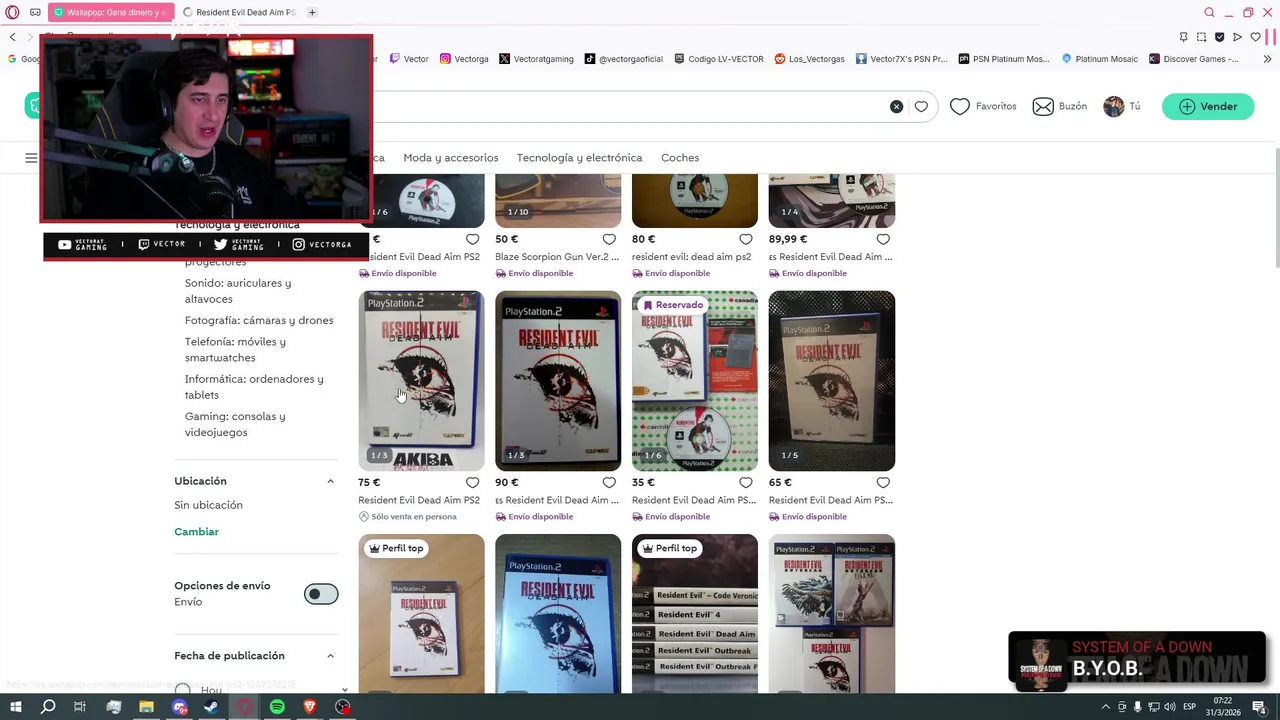The image size is (1280, 720).
Task: Open Coches category
Action: point(680,158)
